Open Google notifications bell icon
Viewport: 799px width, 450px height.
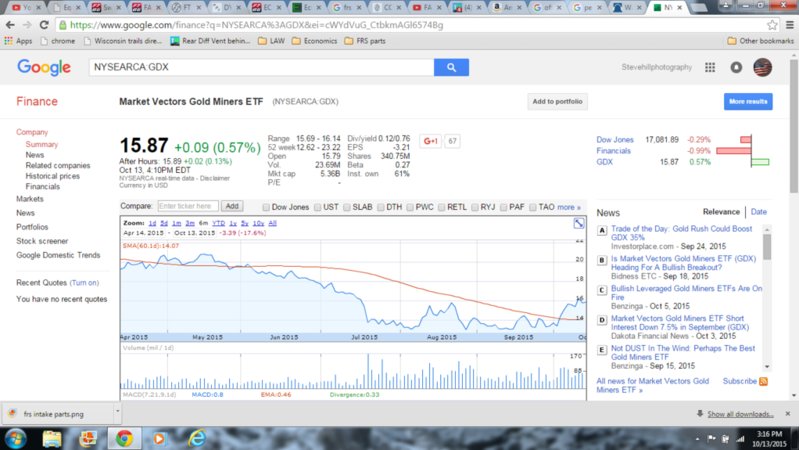point(736,67)
